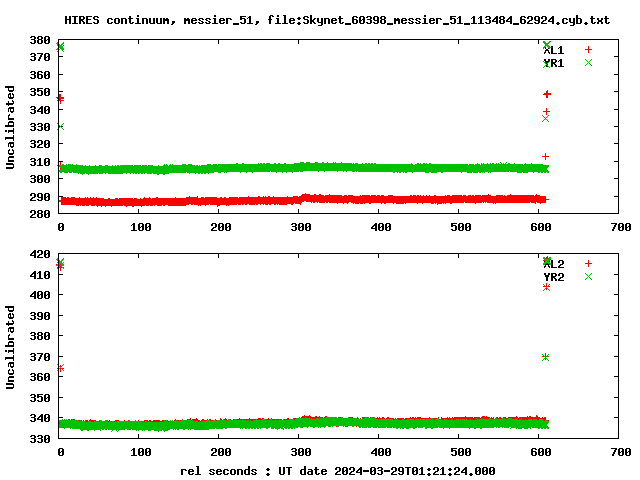Click the y-axis tick value 420

(40, 254)
